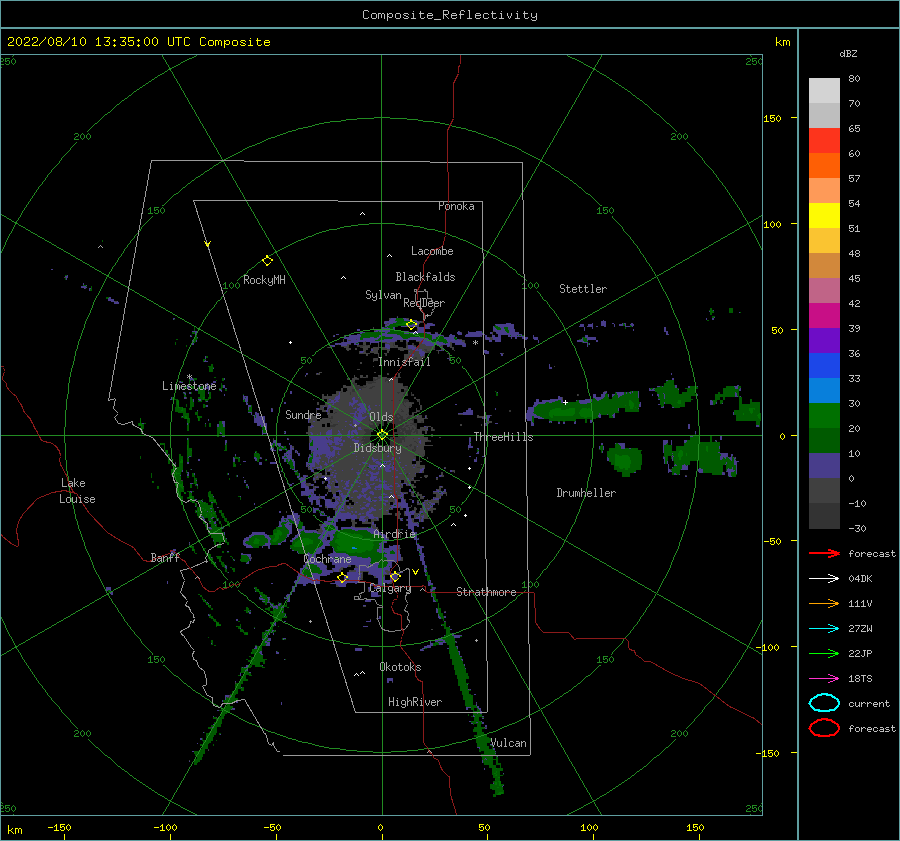
Task: Click the Strathmore city label
Action: click(x=486, y=592)
